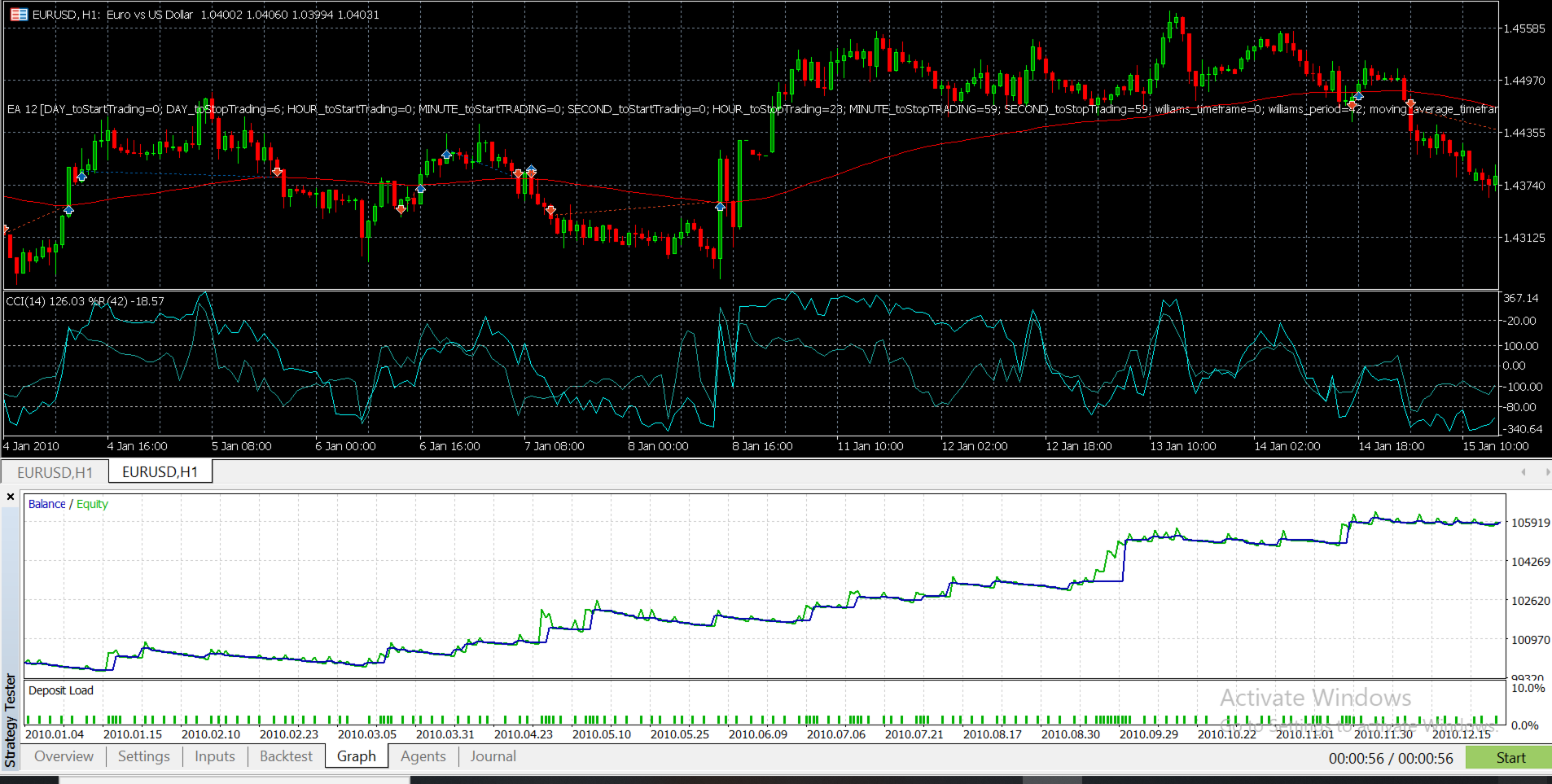This screenshot has height=784, width=1552.
Task: Click balance axis value '104269'
Action: (1531, 562)
